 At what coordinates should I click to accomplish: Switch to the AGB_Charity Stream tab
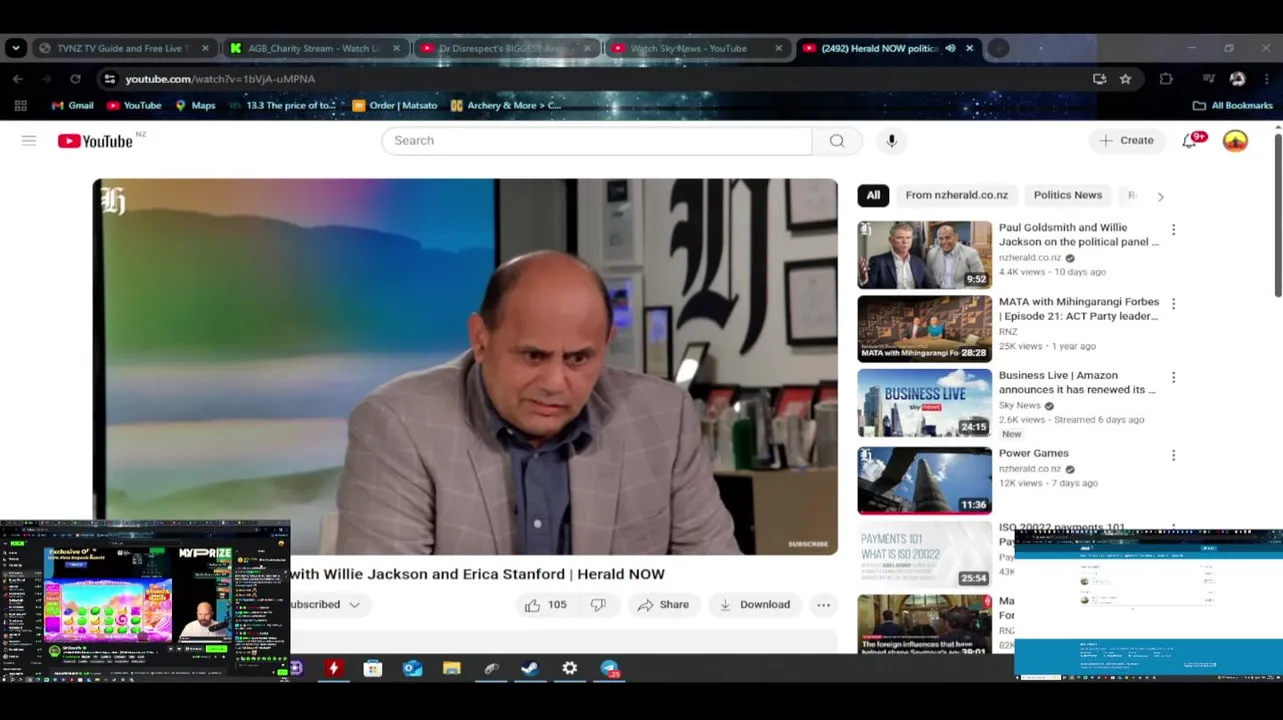click(315, 48)
